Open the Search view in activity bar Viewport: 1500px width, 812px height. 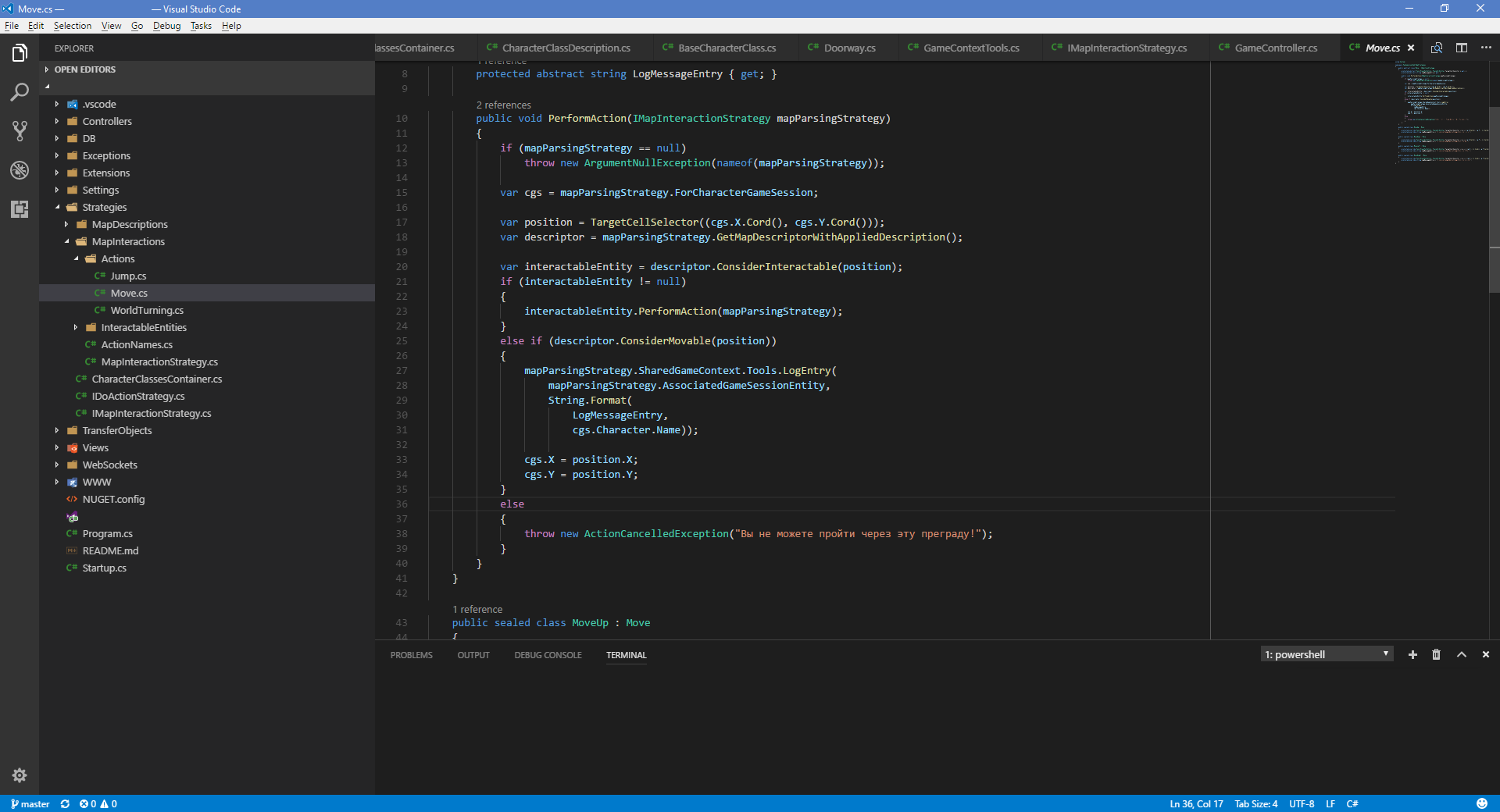click(x=20, y=92)
